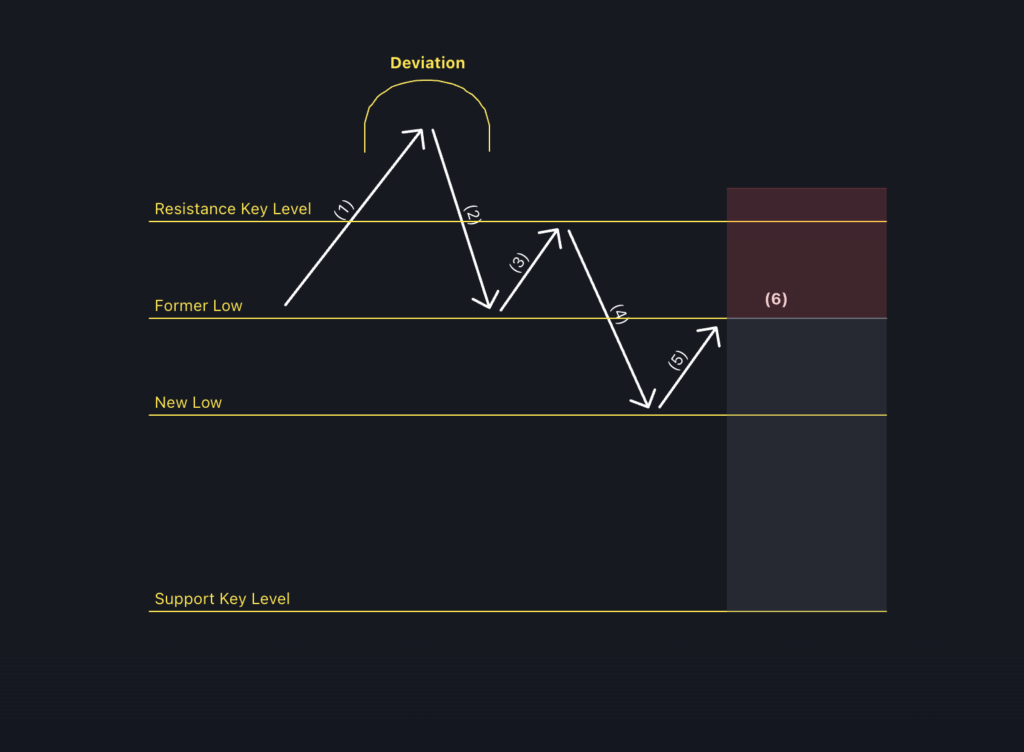This screenshot has height=752, width=1024.
Task: Click the upward arrow labeled (3)
Action: tap(530, 270)
